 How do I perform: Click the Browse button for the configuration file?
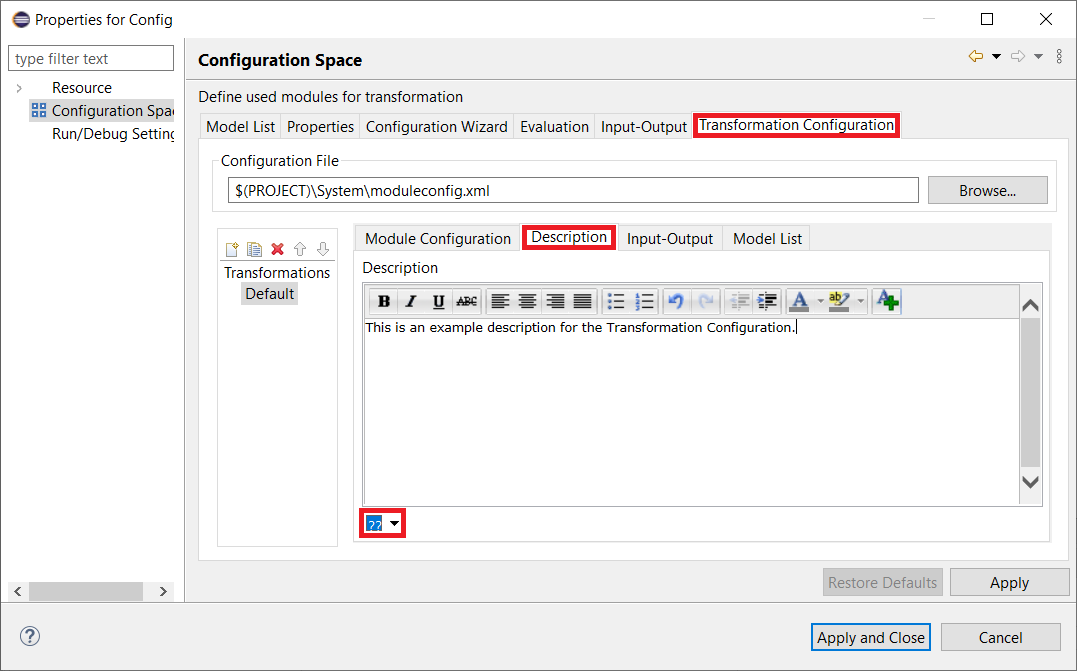point(987,189)
